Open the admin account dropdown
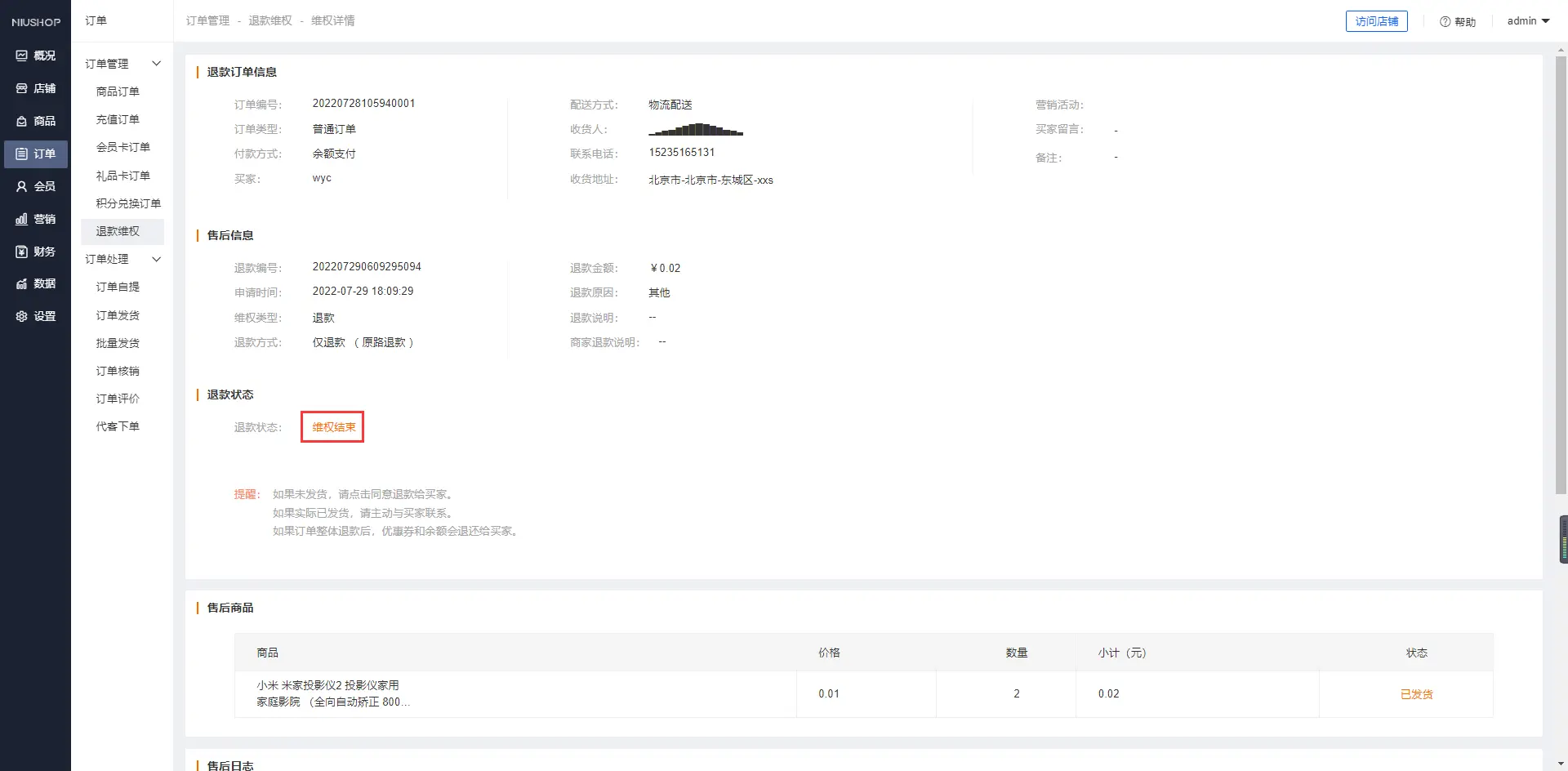Screen dimensions: 1568x771 point(1528,21)
